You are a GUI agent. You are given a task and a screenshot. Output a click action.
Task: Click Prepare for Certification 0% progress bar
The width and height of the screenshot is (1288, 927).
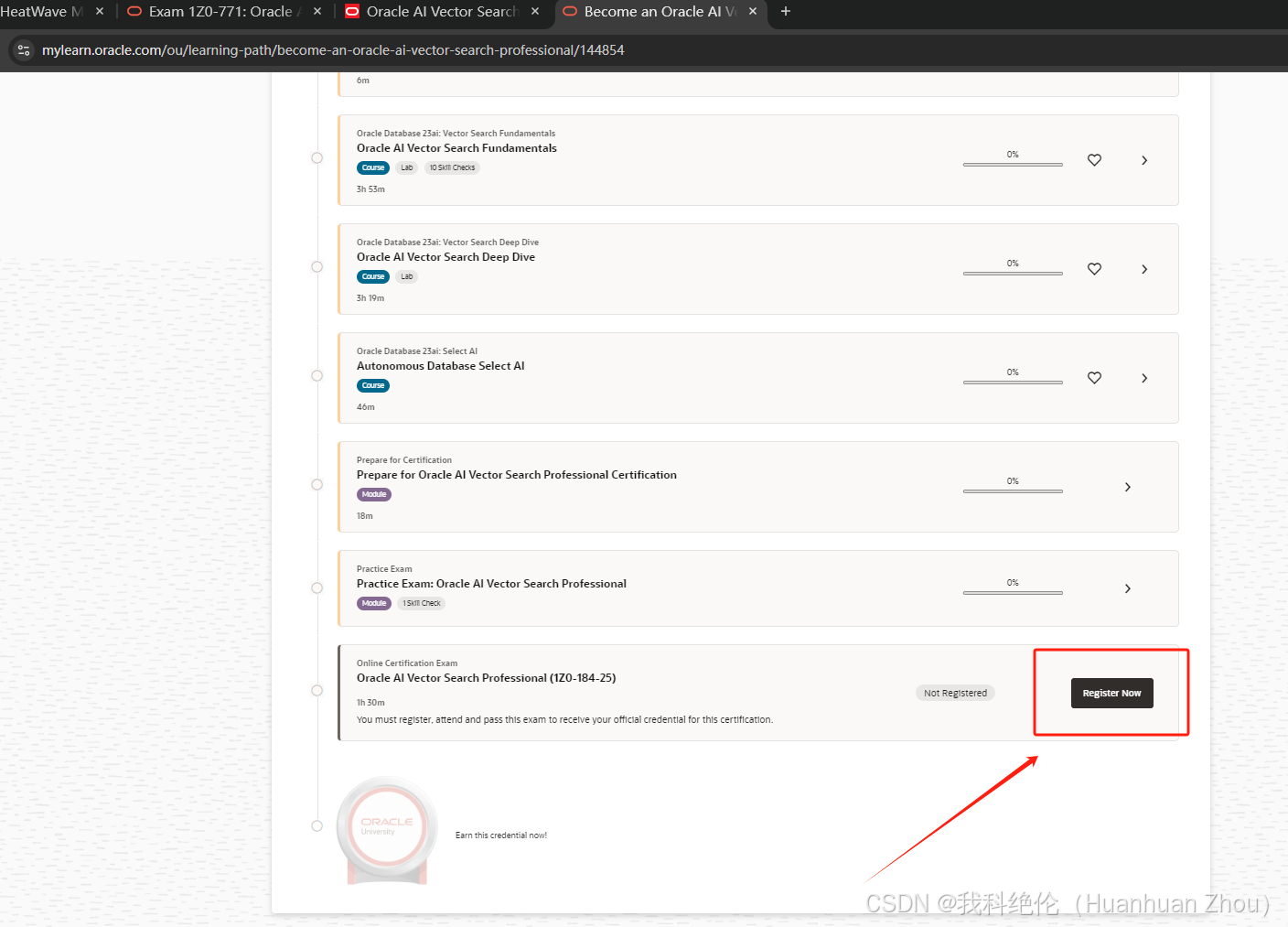1013,491
